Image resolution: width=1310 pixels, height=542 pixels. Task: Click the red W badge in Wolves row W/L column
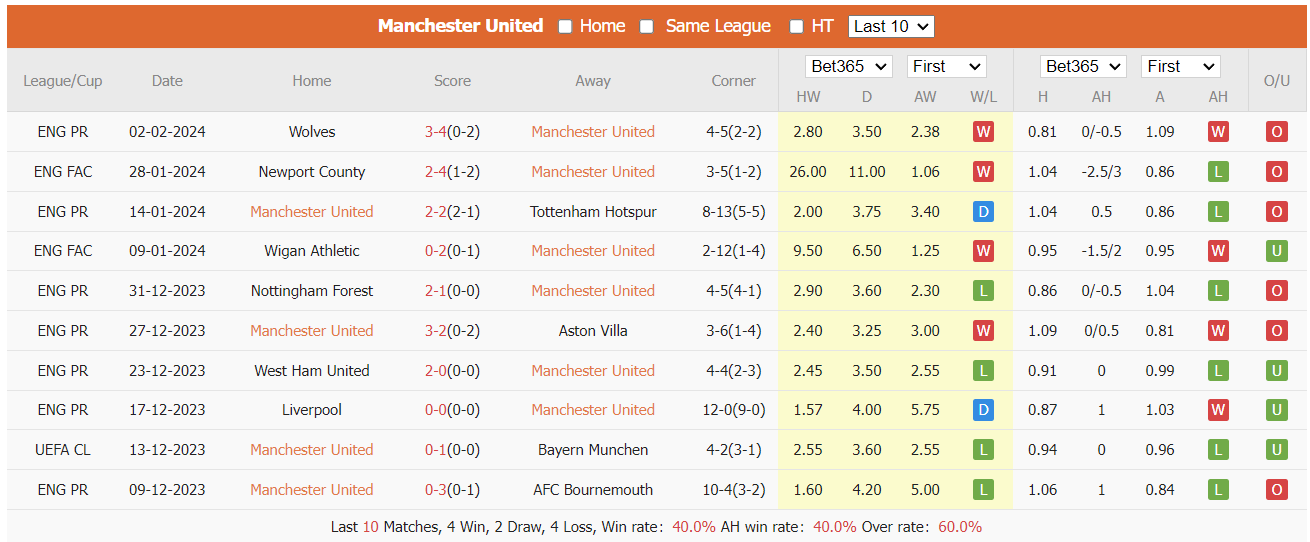coord(983,132)
